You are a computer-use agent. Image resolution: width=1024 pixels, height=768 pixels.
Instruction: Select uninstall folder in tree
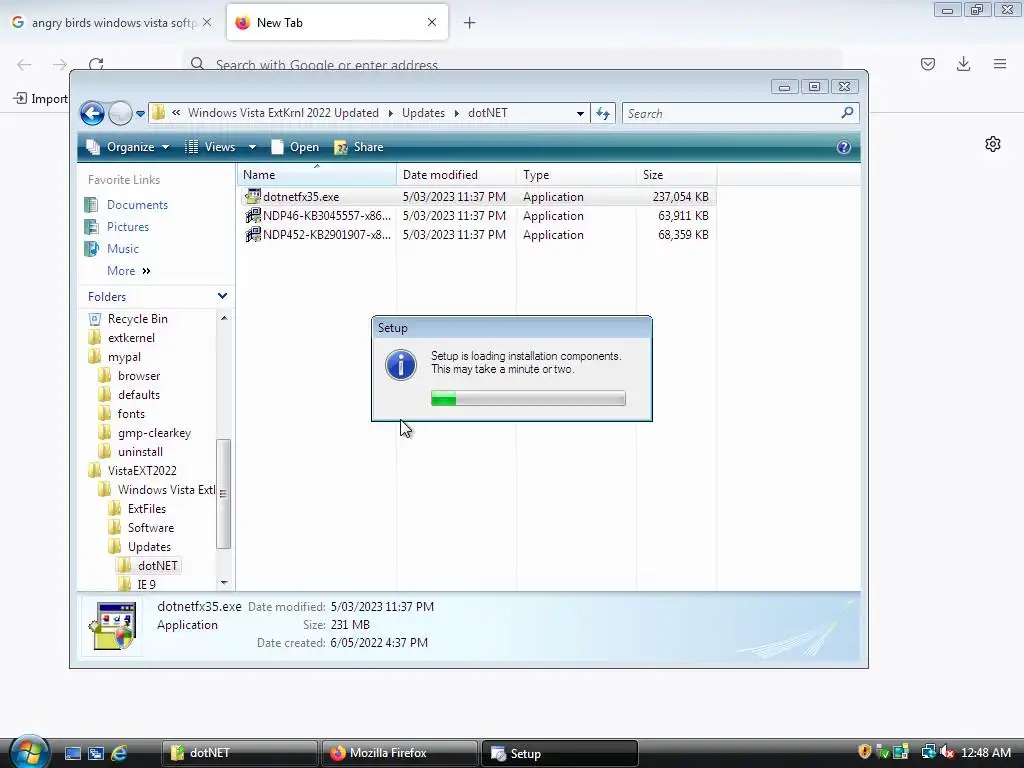pyautogui.click(x=140, y=452)
